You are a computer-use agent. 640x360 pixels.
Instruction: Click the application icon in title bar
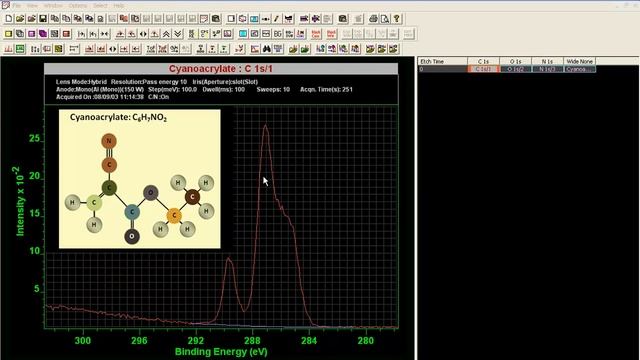tap(5, 5)
